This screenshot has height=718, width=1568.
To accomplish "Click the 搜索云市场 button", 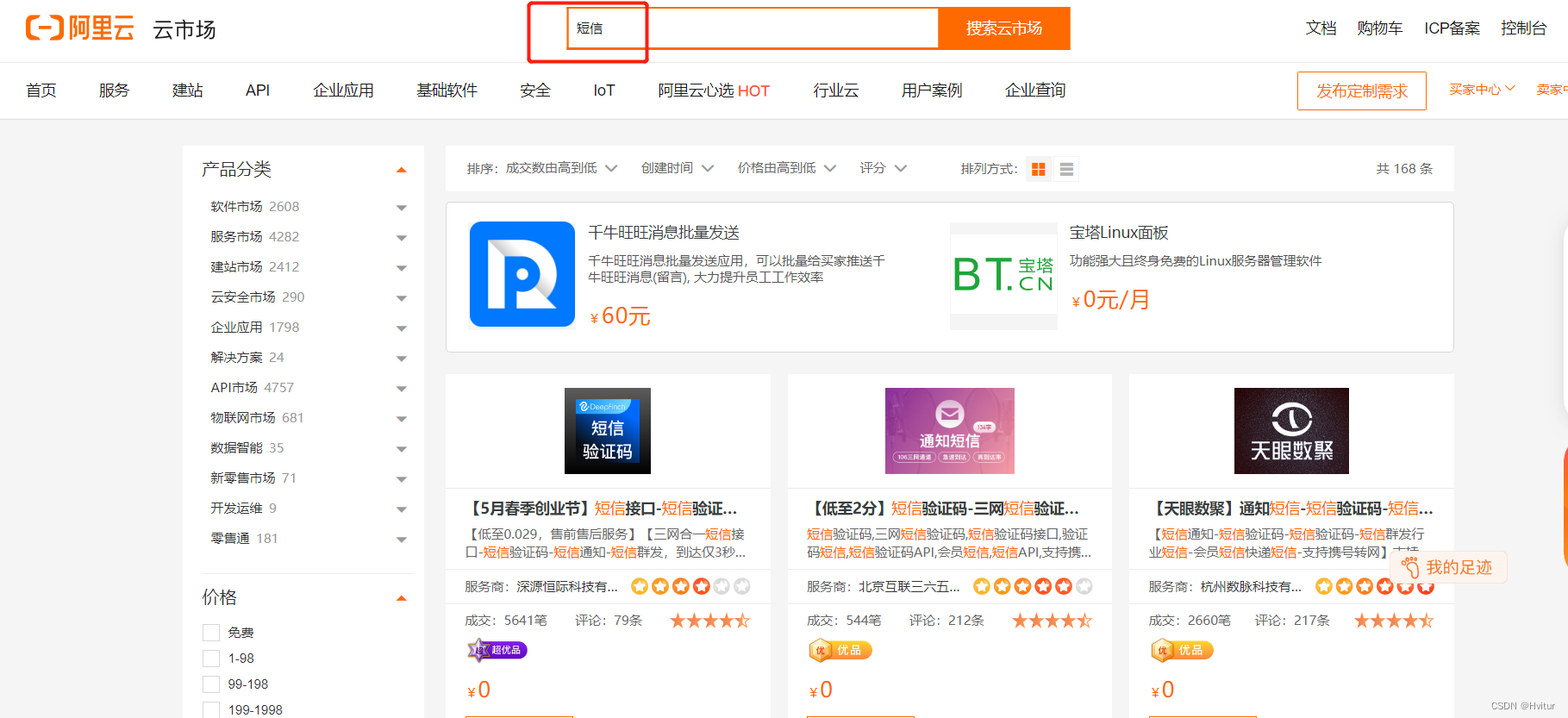I will click(1004, 28).
